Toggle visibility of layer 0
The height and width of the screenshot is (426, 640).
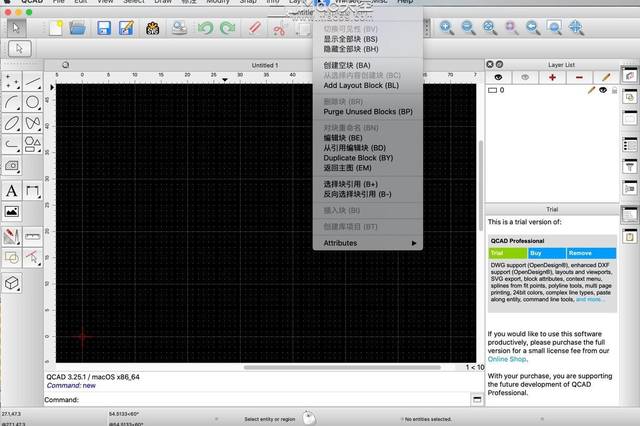point(603,90)
